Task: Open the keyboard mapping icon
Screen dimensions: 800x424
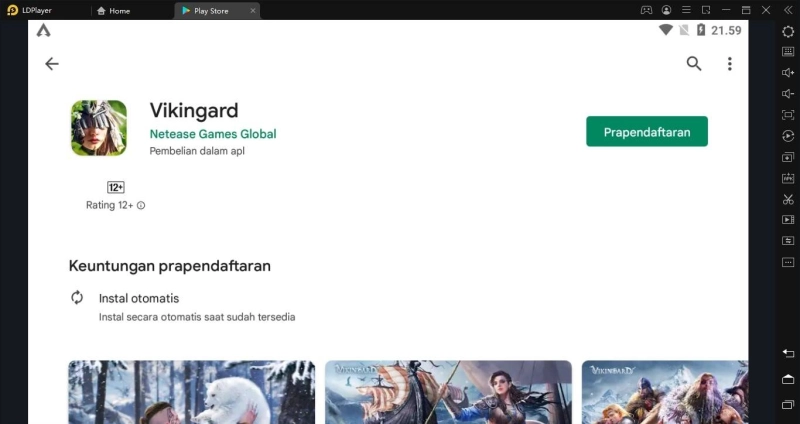Action: [788, 52]
